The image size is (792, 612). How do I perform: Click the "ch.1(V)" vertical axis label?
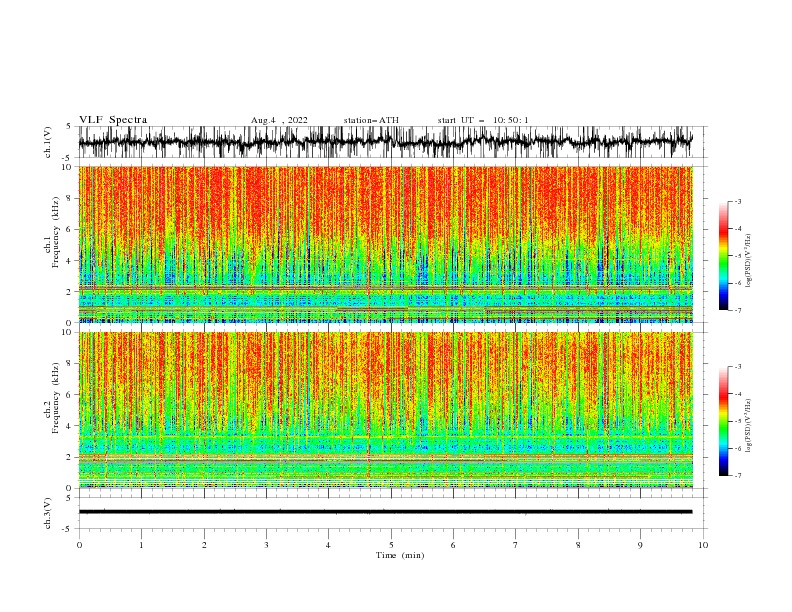48,142
